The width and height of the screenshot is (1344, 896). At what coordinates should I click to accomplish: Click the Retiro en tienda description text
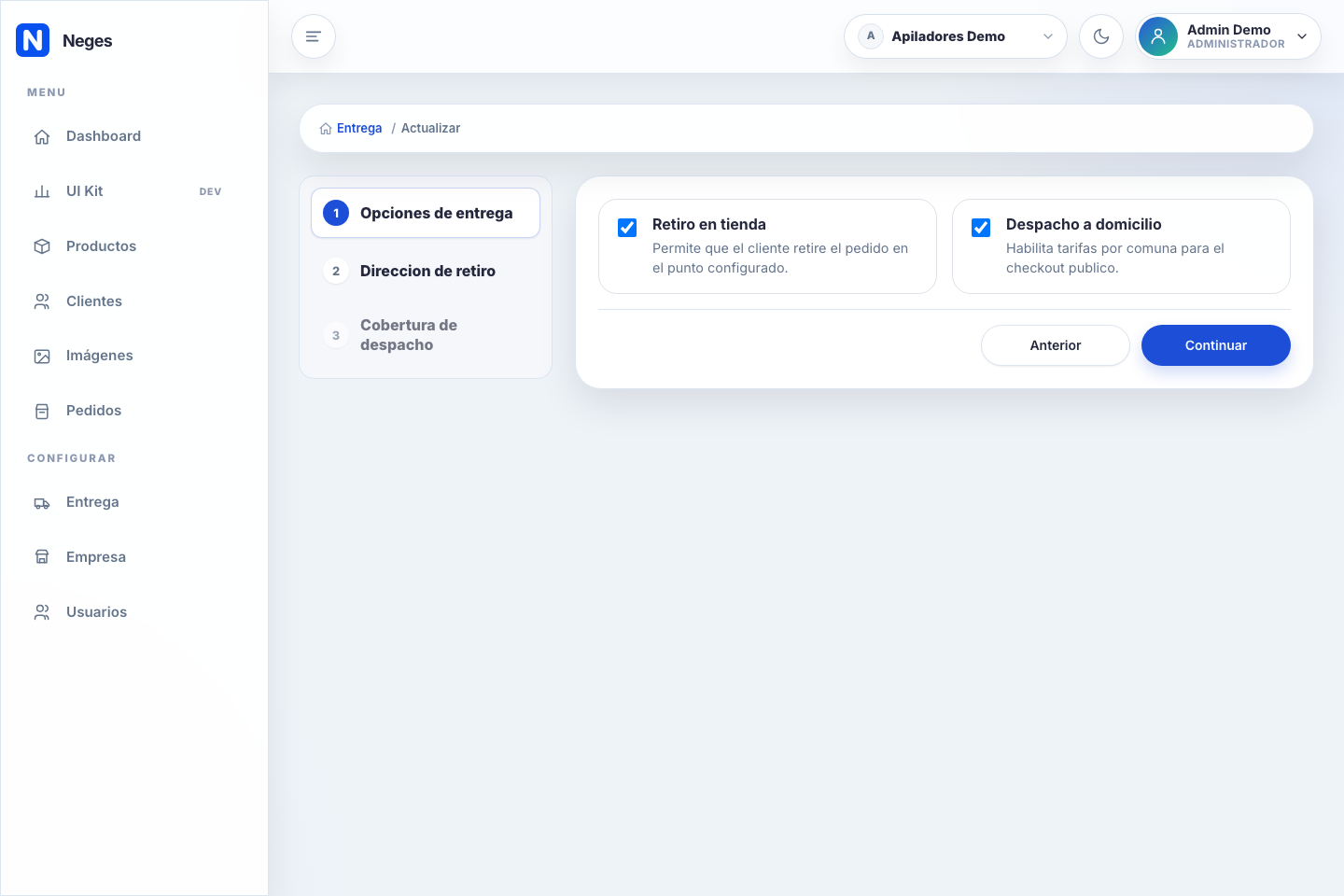[780, 259]
